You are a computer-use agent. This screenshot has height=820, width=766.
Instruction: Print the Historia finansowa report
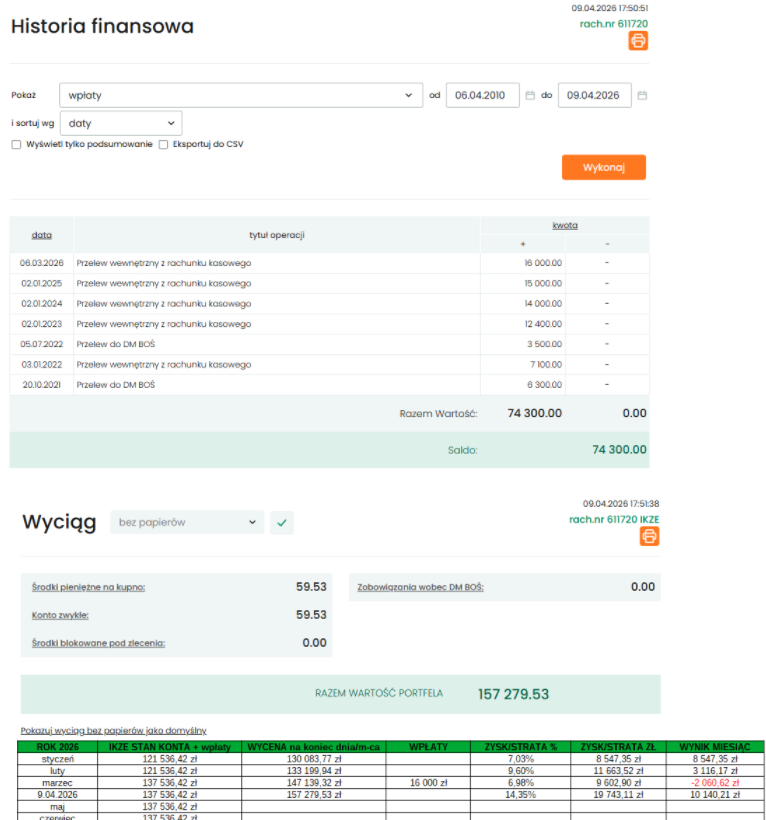(637, 41)
